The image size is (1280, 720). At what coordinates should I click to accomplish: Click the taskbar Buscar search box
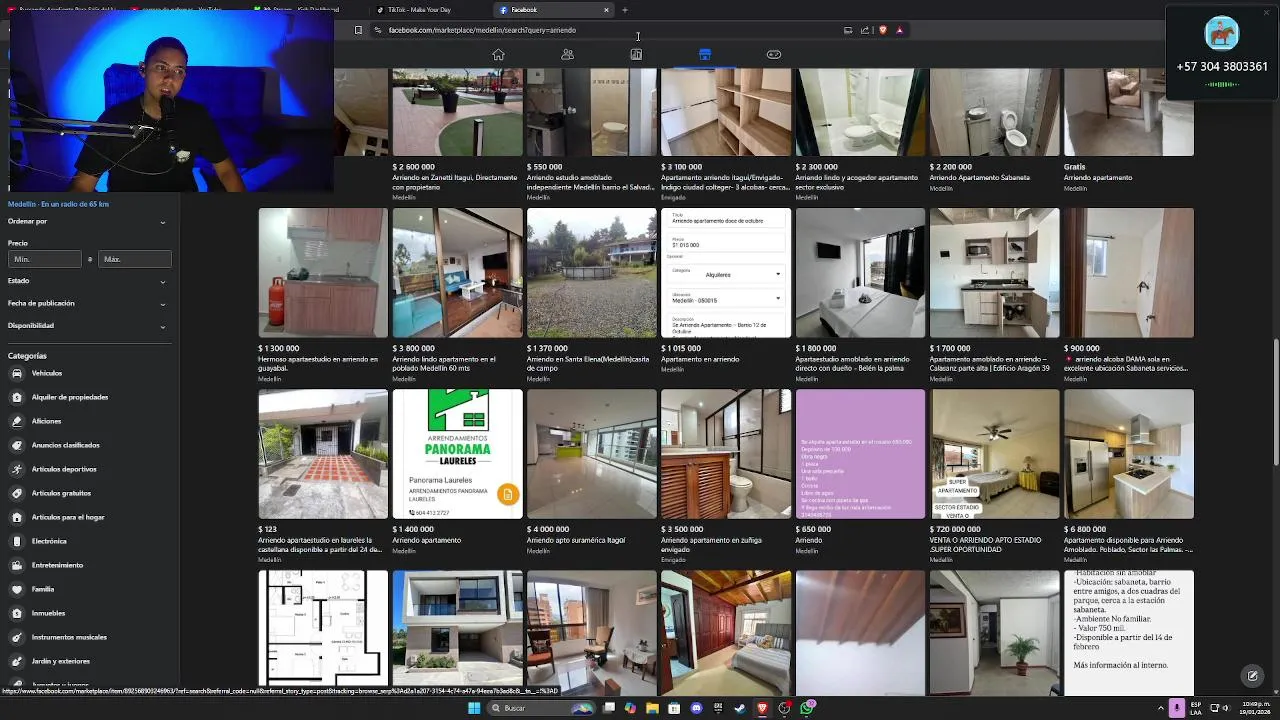[541, 708]
